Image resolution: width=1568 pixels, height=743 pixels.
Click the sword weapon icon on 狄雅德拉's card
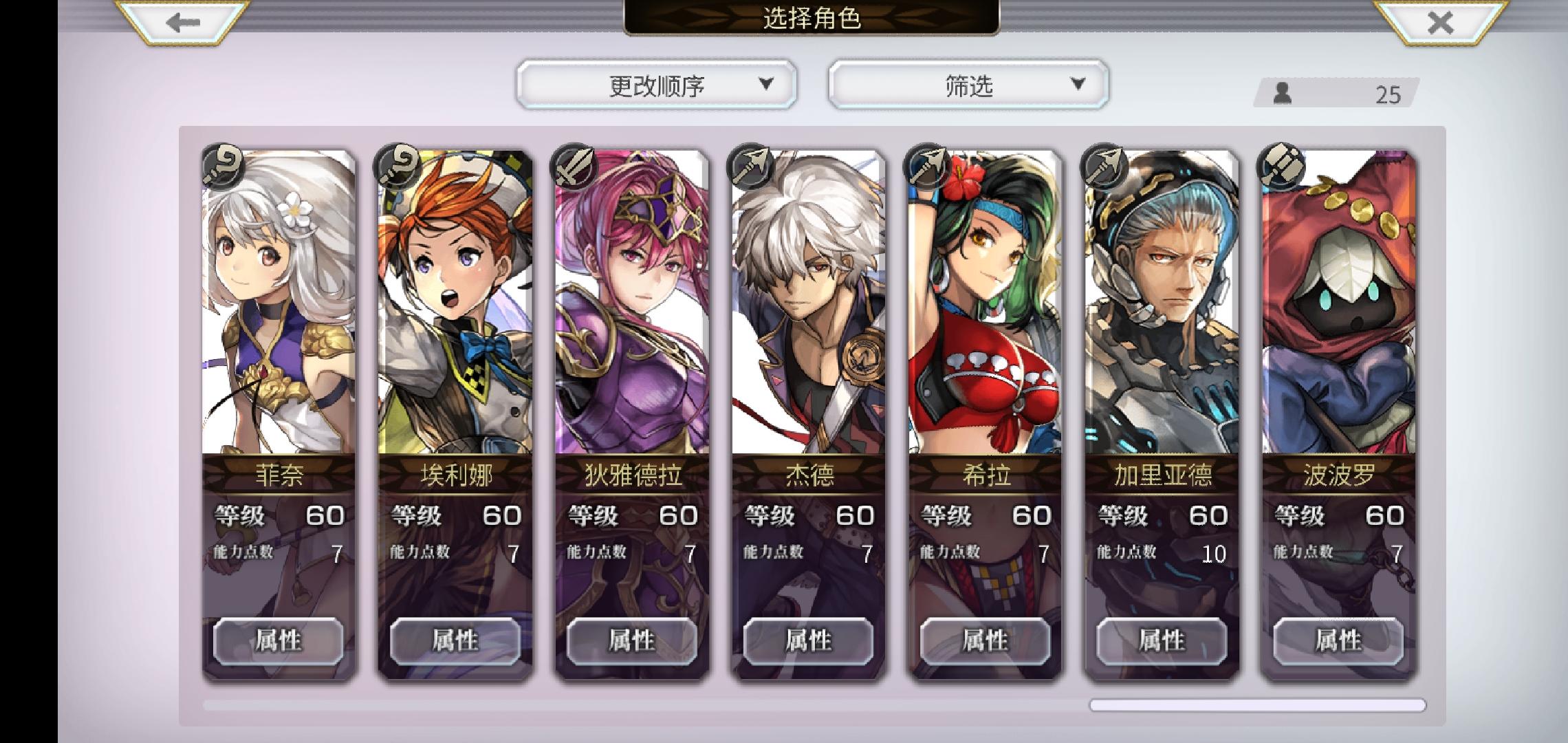pos(575,166)
